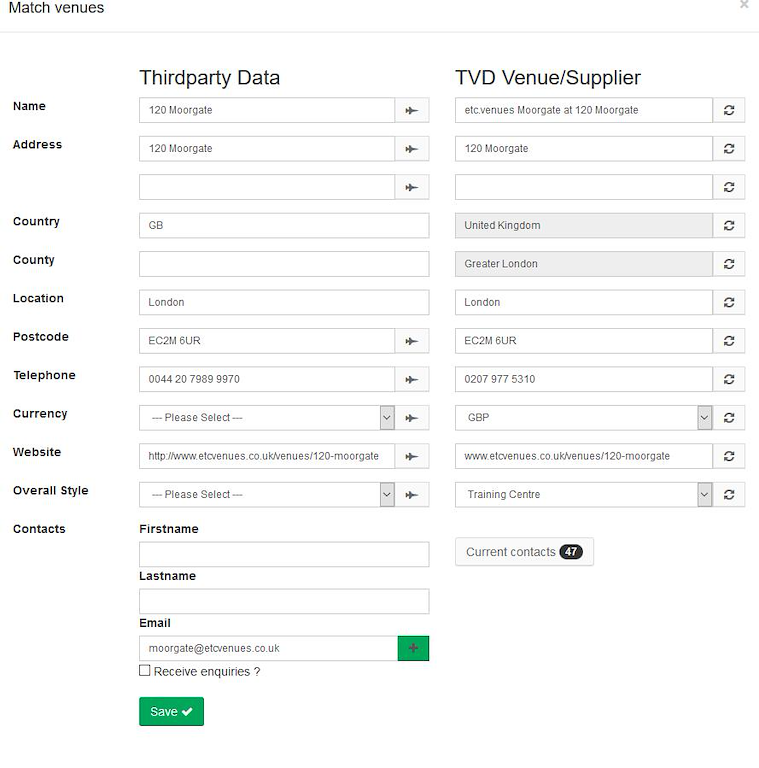Focus thirdparty empty County field

[x=284, y=264]
